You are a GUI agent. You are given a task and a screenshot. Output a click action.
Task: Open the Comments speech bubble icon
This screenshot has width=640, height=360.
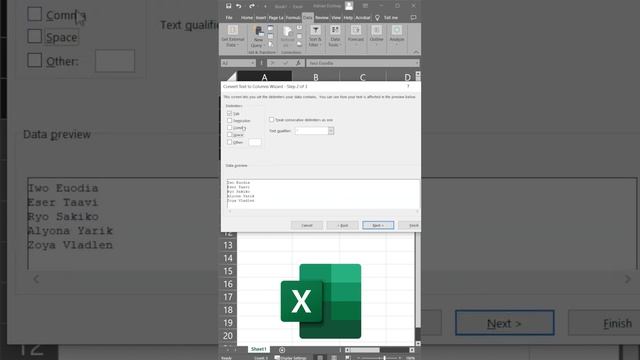[x=413, y=18]
